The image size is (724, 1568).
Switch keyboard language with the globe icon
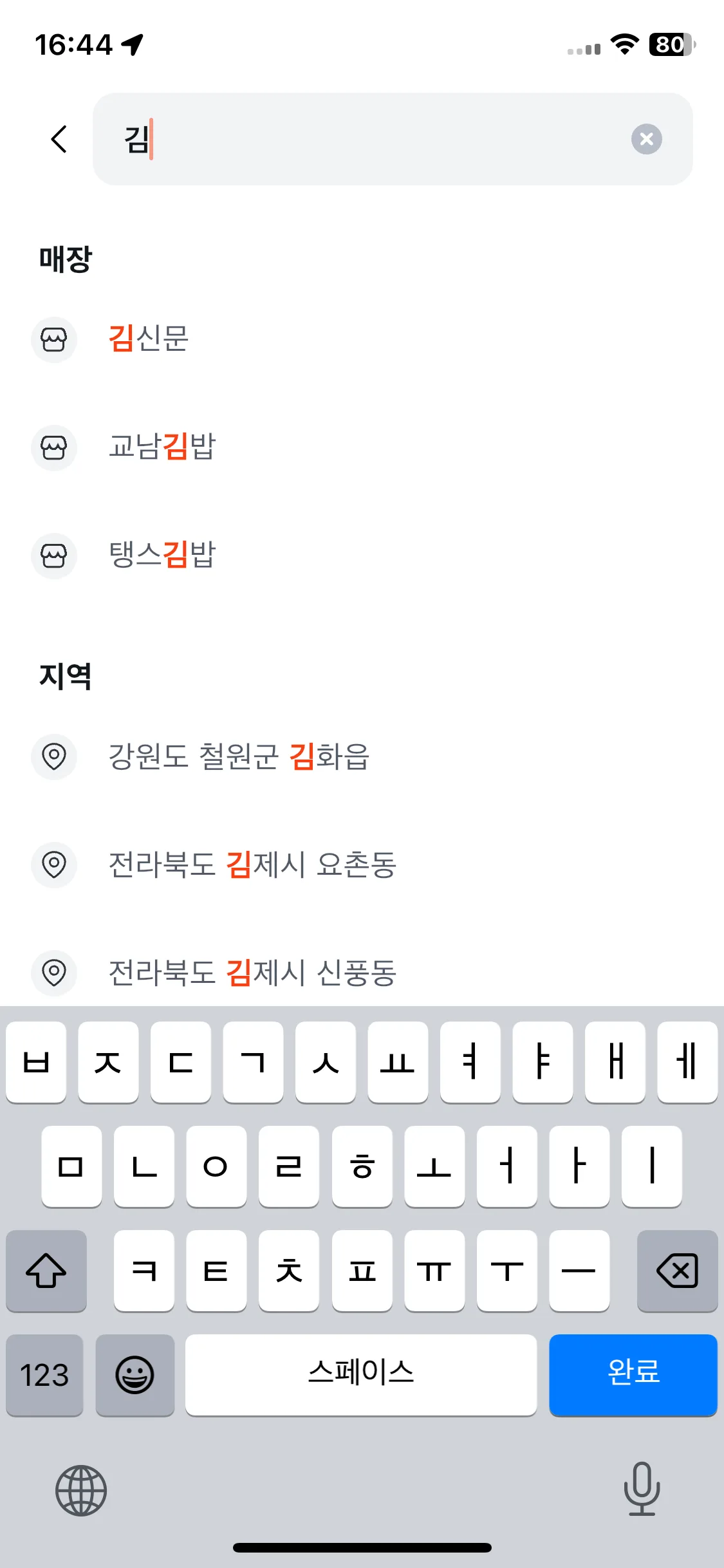pos(81,1491)
